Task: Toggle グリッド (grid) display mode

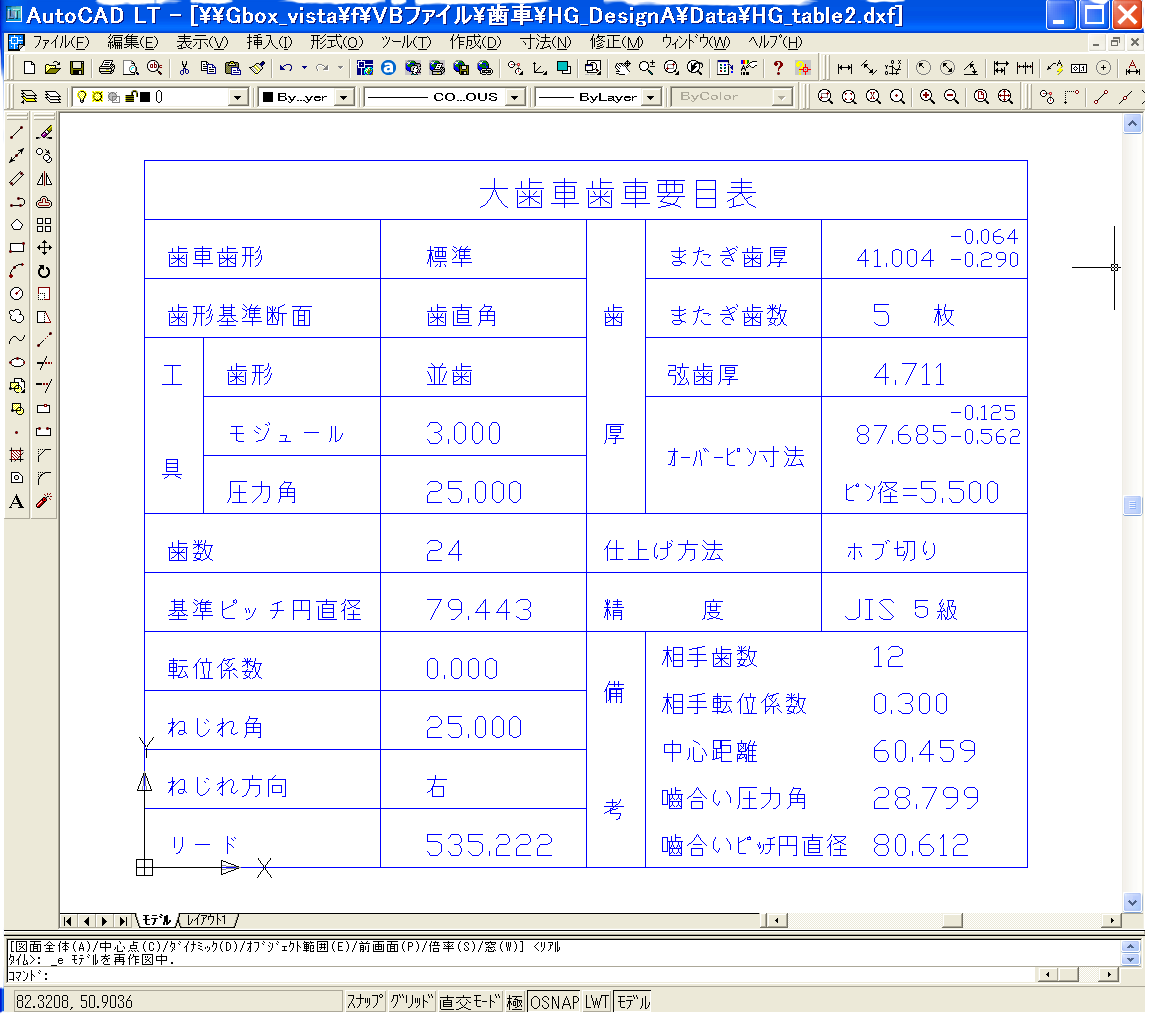Action: coord(412,1002)
